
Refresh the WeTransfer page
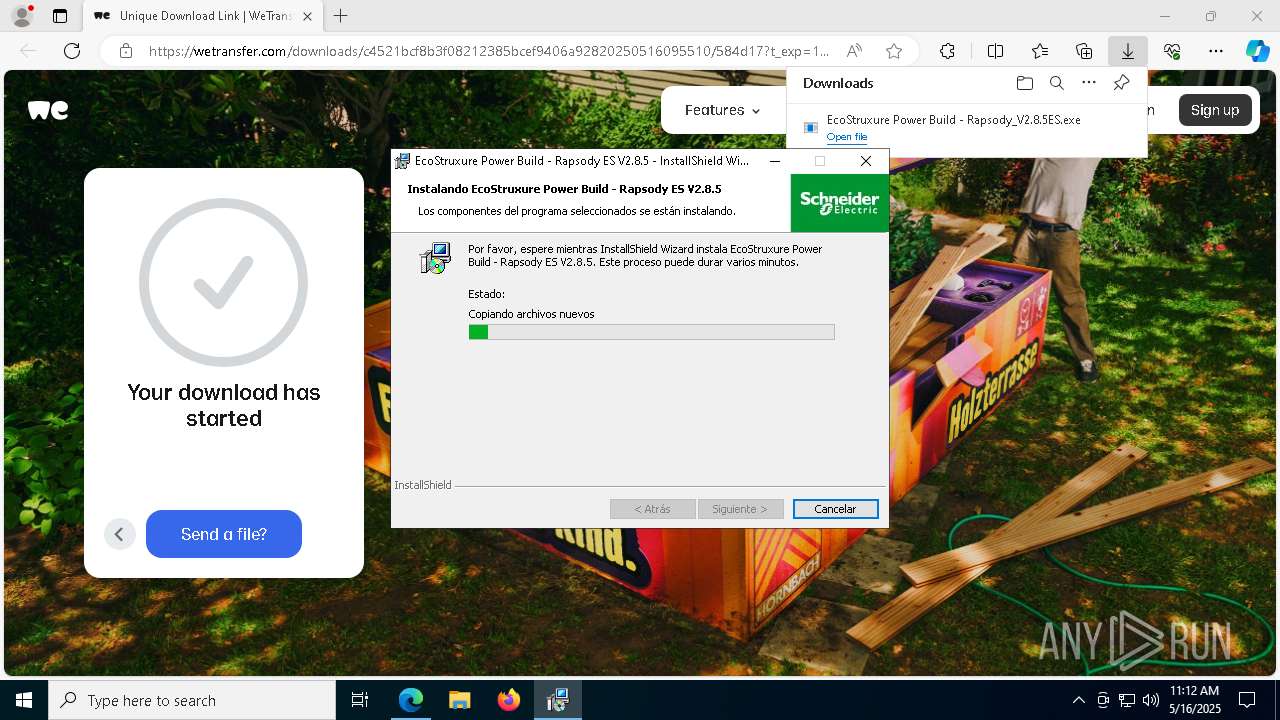72,51
